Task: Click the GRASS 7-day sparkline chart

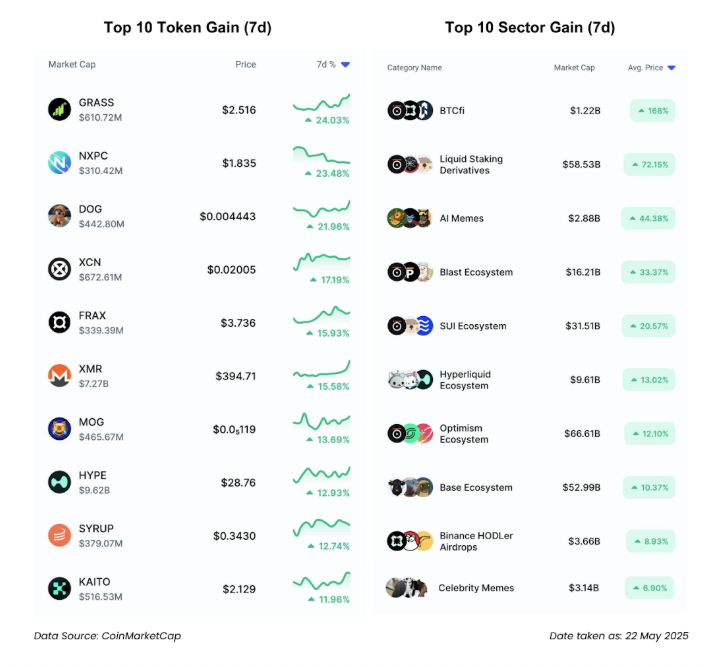Action: (321, 103)
